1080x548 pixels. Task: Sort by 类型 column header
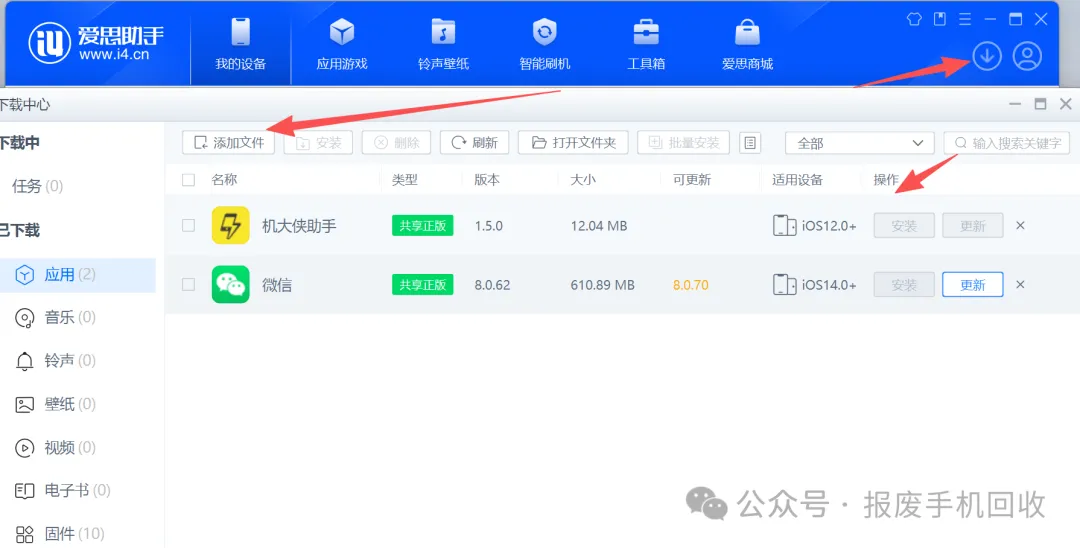click(404, 180)
